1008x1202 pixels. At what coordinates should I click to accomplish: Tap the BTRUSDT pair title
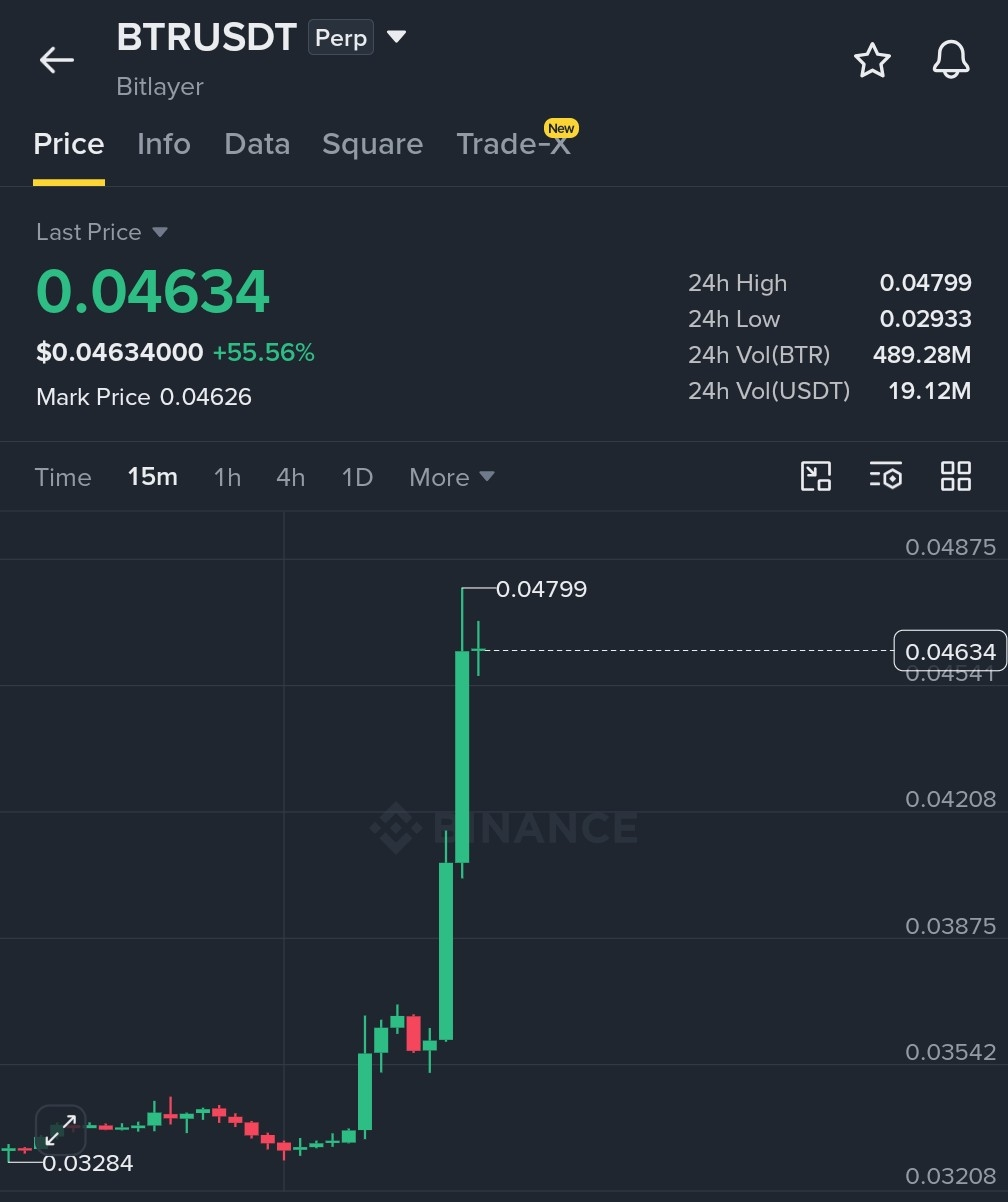(x=206, y=38)
